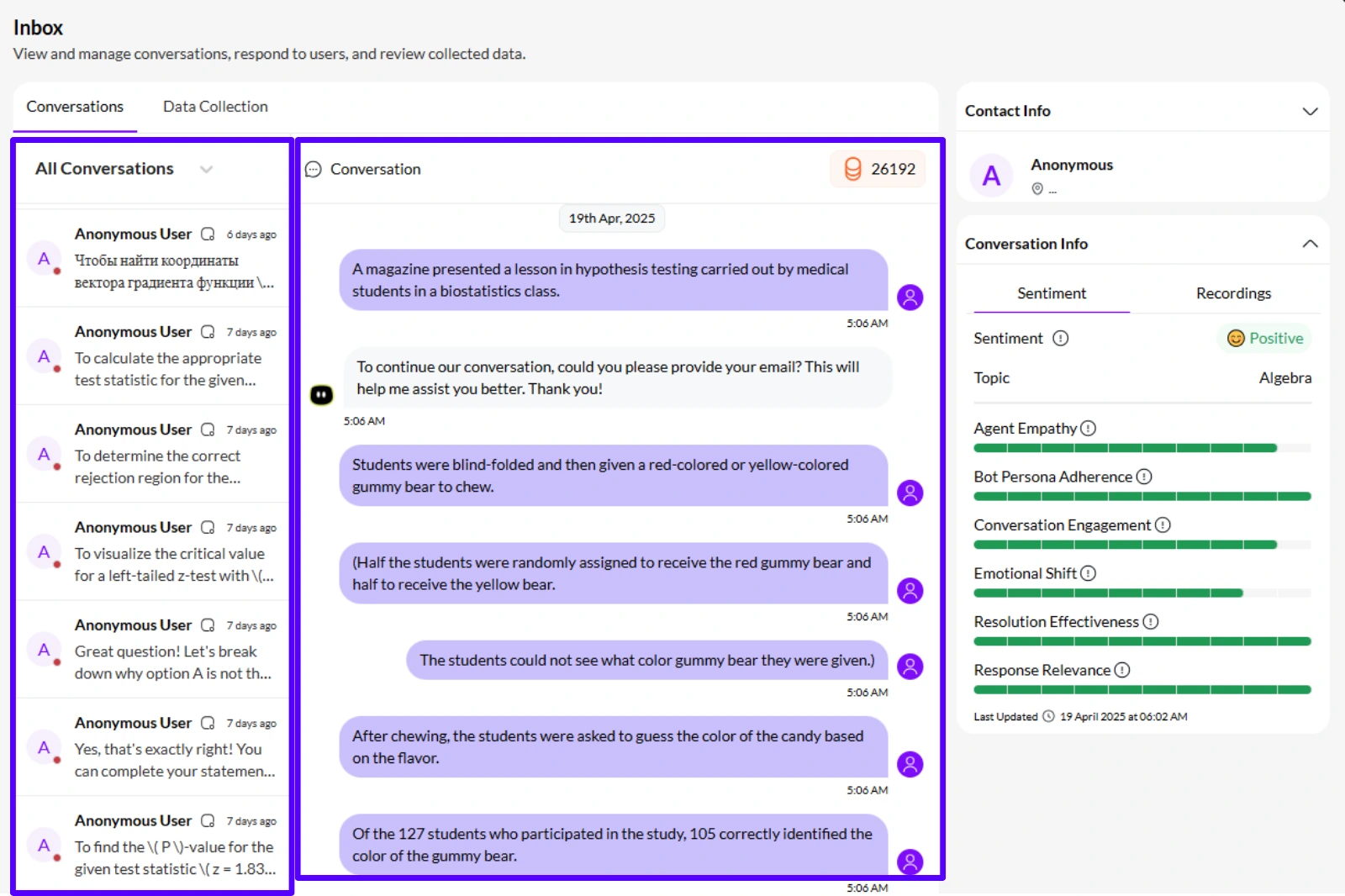The image size is (1345, 896).
Task: Click the Agent Empathy score bar
Action: pos(1142,448)
